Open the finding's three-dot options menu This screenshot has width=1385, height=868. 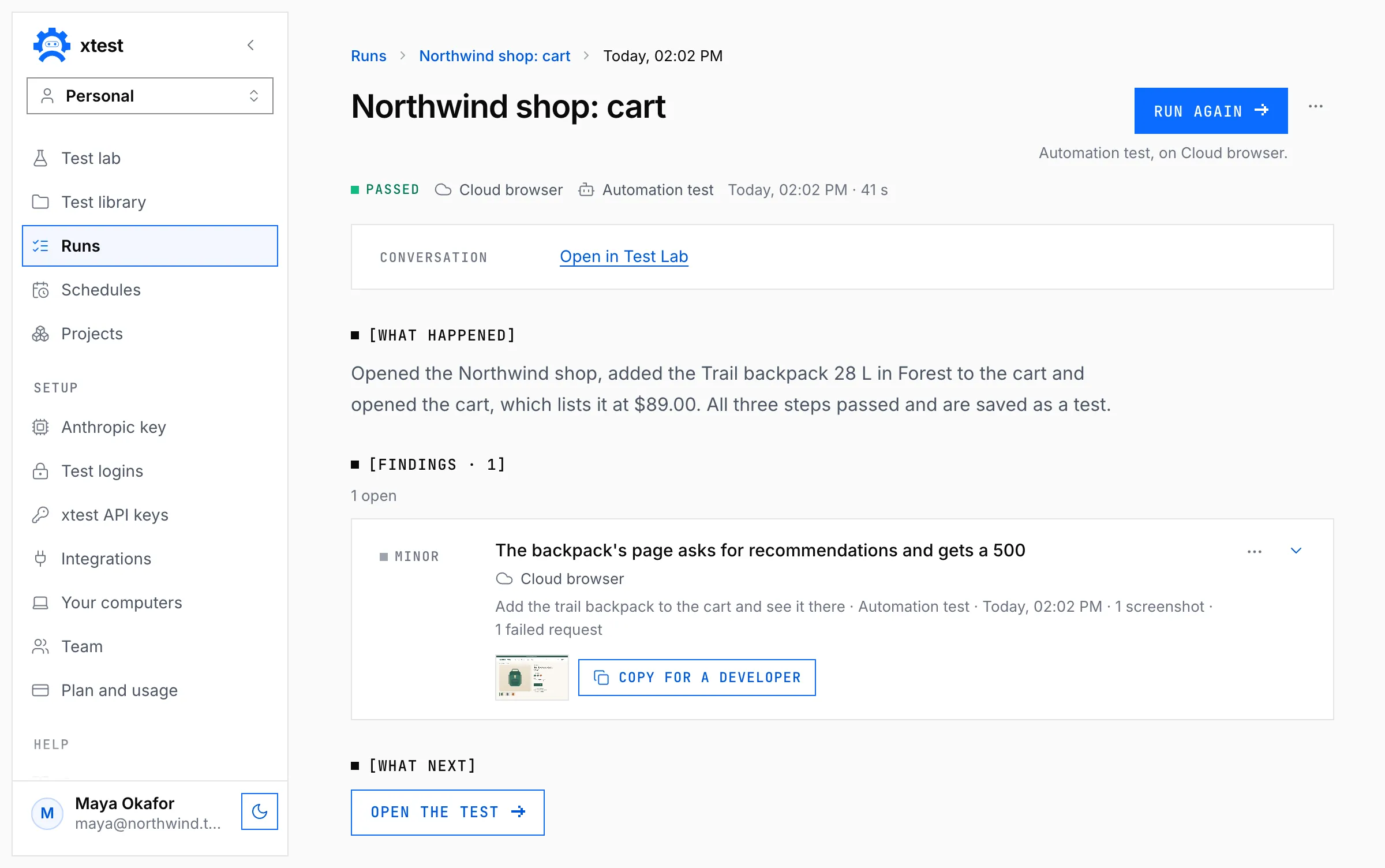[1255, 552]
